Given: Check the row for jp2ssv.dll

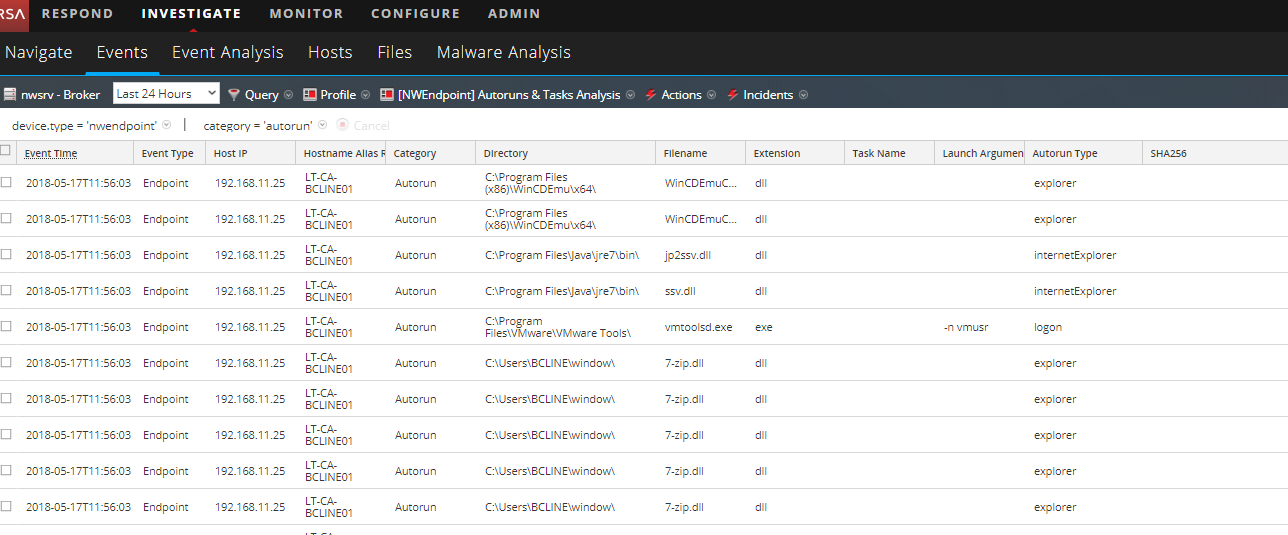Looking at the screenshot, I should 6,255.
